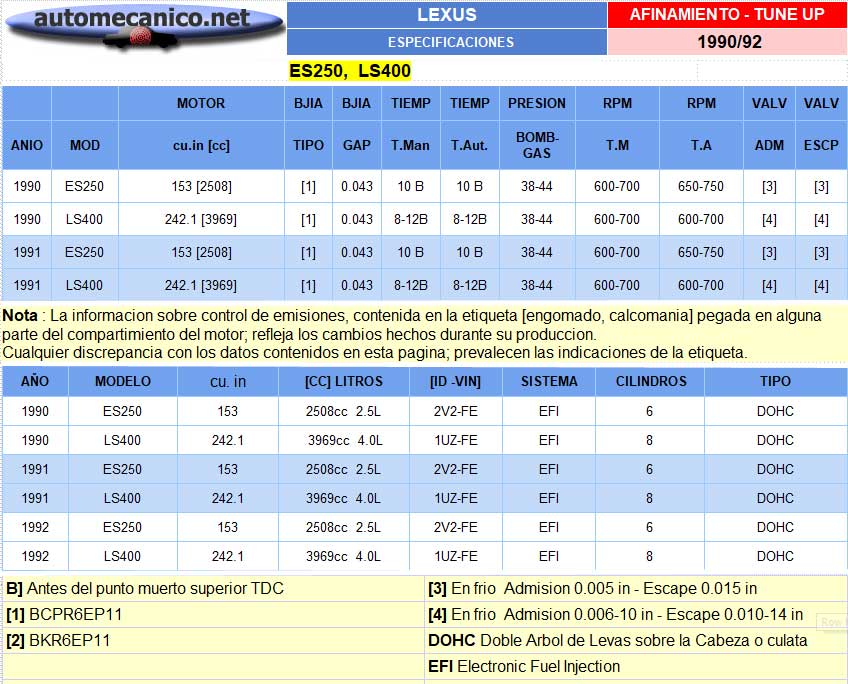Image resolution: width=848 pixels, height=684 pixels.
Task: Select the SISTEMA column header
Action: point(549,381)
